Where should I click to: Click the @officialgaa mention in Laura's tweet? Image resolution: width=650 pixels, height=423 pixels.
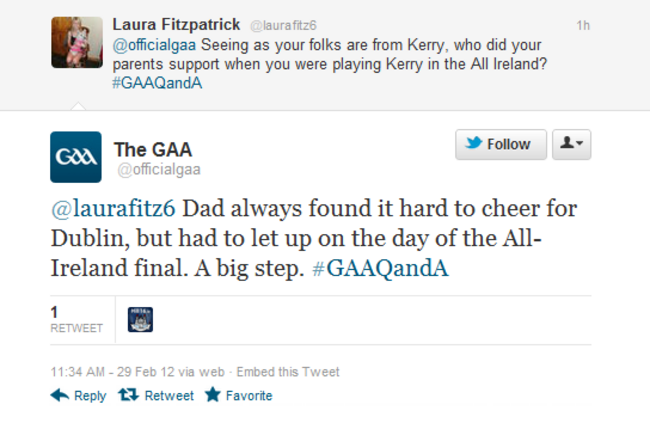(154, 44)
